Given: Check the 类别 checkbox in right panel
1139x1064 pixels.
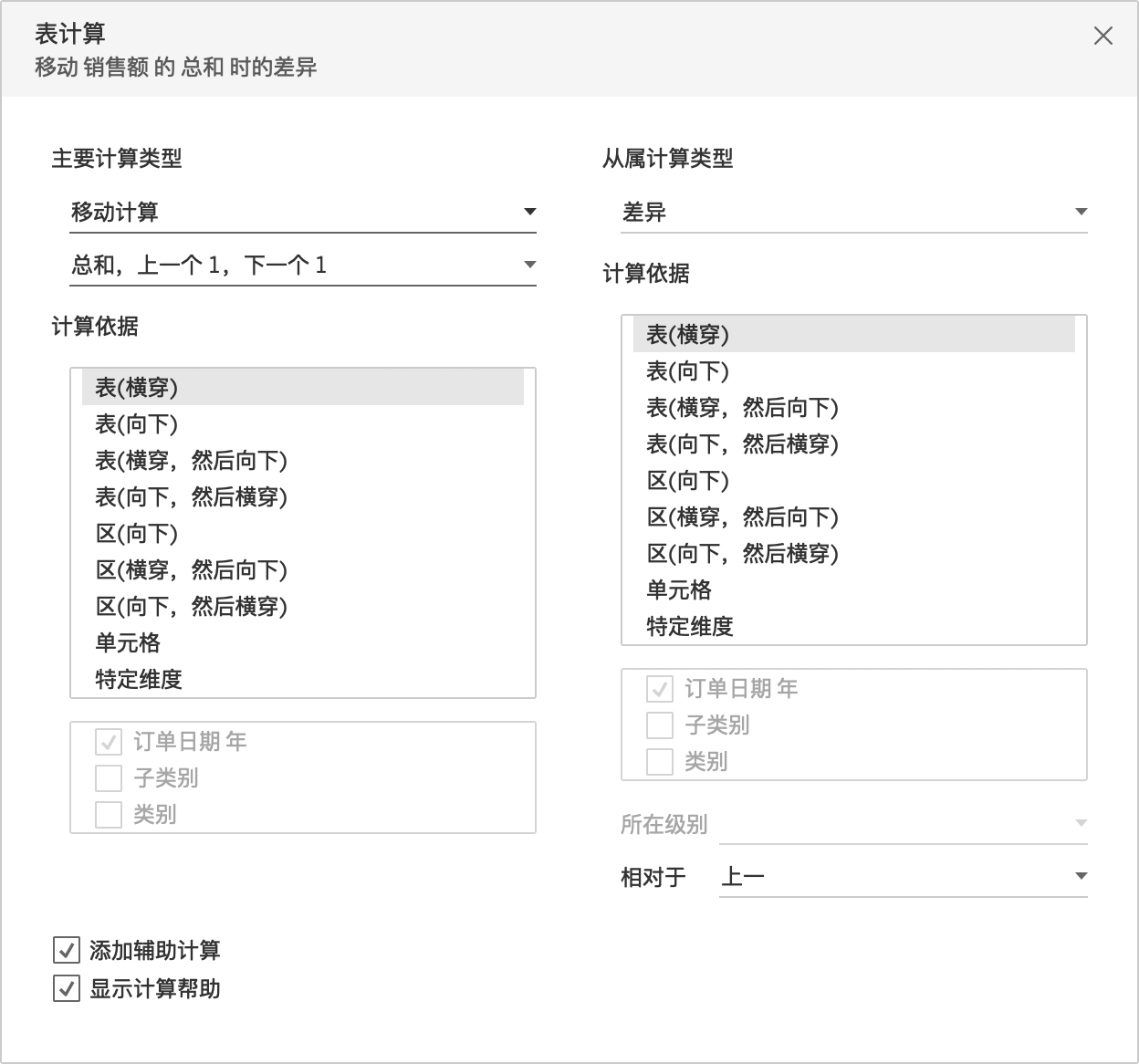Looking at the screenshot, I should (658, 761).
